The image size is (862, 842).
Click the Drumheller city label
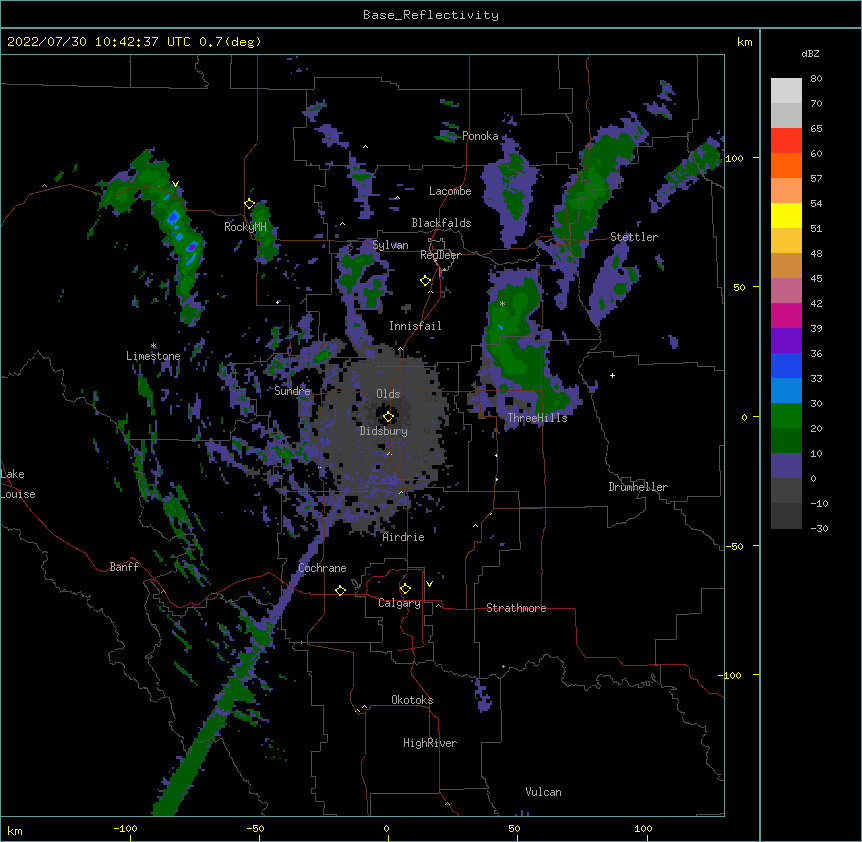[638, 487]
